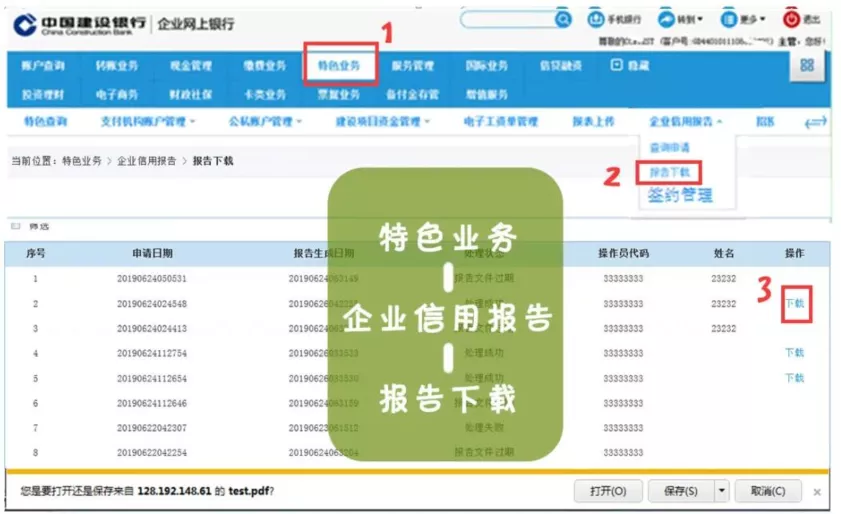Image resolution: width=841 pixels, height=514 pixels.
Task: Open the 现金管理 menu
Action: coord(191,66)
